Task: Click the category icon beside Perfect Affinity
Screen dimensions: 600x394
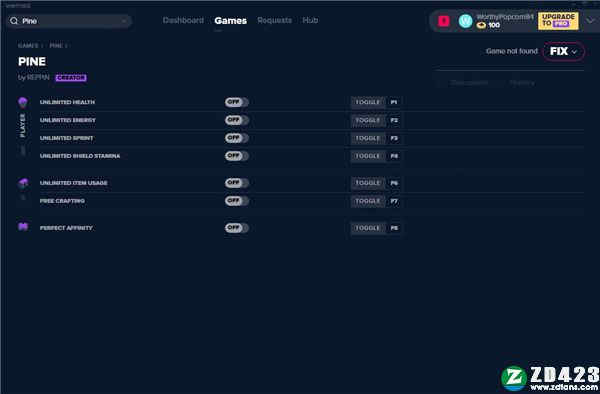Action: coord(23,227)
